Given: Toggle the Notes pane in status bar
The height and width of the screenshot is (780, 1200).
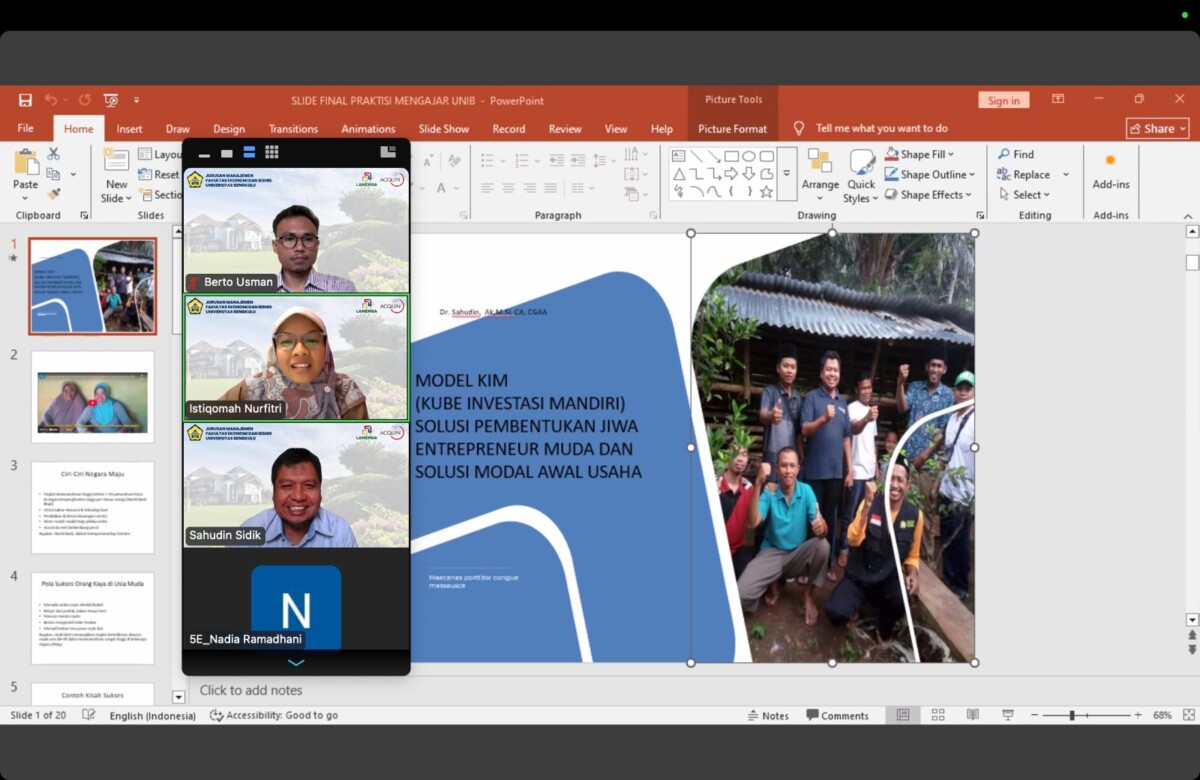Looking at the screenshot, I should point(768,715).
